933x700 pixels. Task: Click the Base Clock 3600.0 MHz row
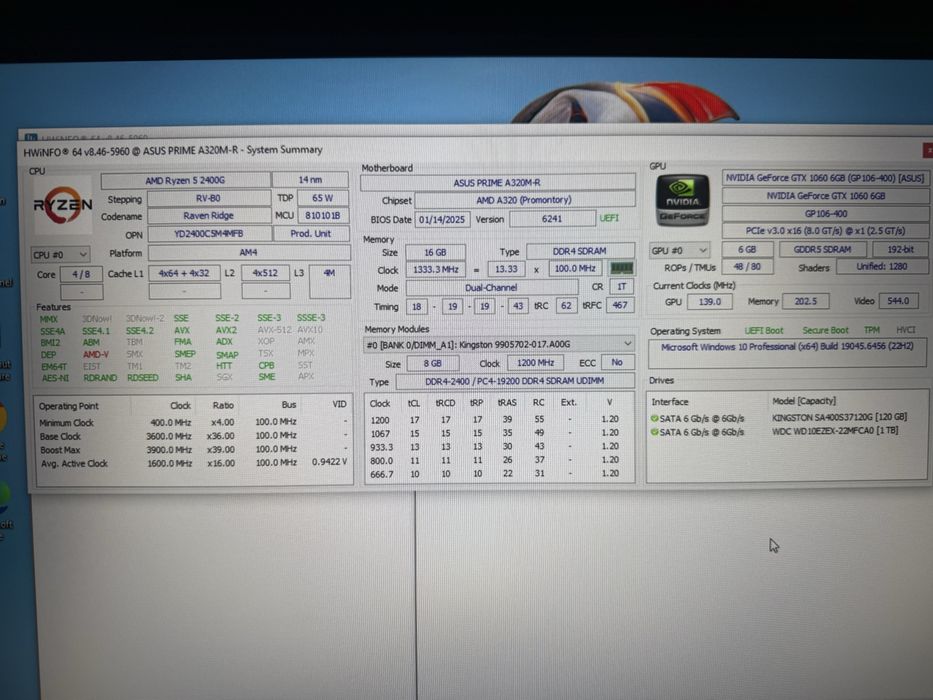[x=193, y=436]
